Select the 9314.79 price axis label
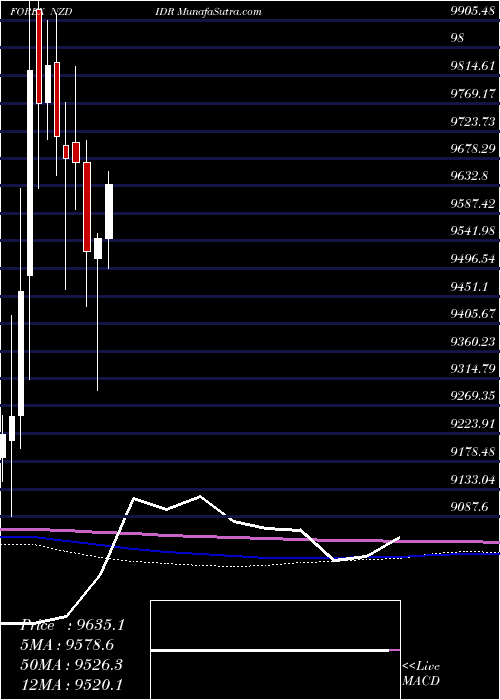The image size is (500, 700). (473, 369)
